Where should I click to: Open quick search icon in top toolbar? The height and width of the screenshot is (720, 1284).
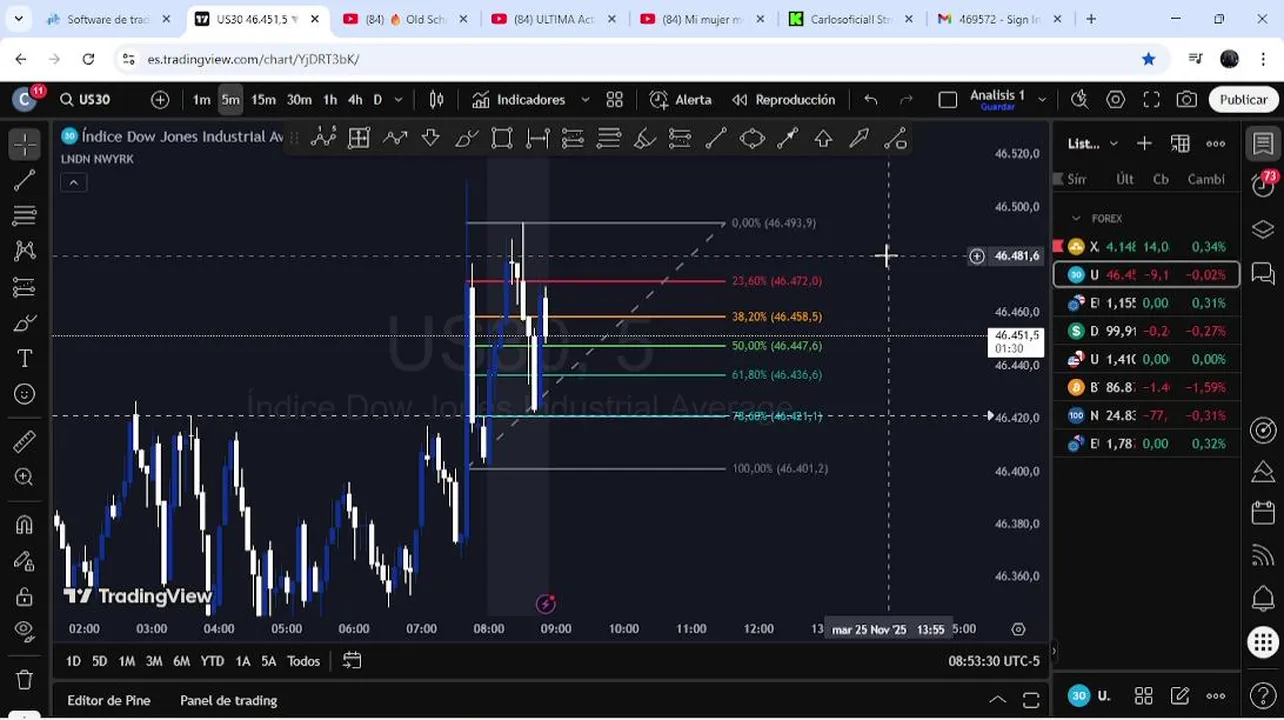tap(1079, 99)
